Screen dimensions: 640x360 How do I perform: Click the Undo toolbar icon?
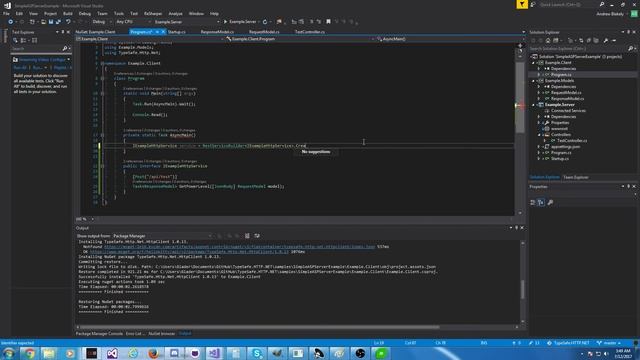(68, 22)
